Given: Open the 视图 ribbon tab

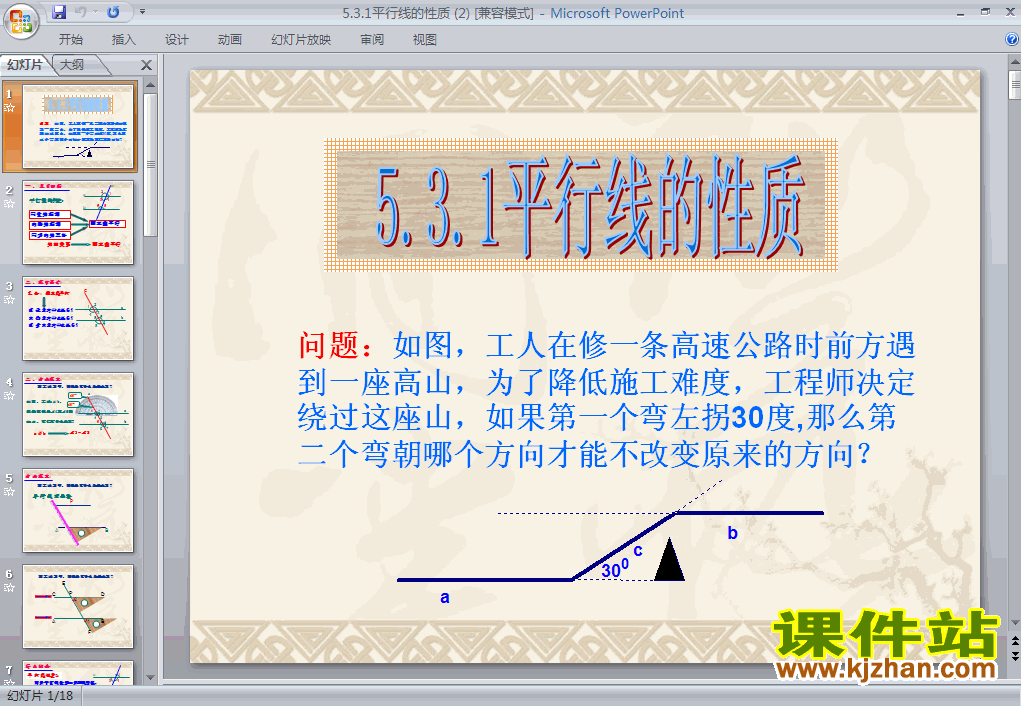Looking at the screenshot, I should (x=425, y=40).
